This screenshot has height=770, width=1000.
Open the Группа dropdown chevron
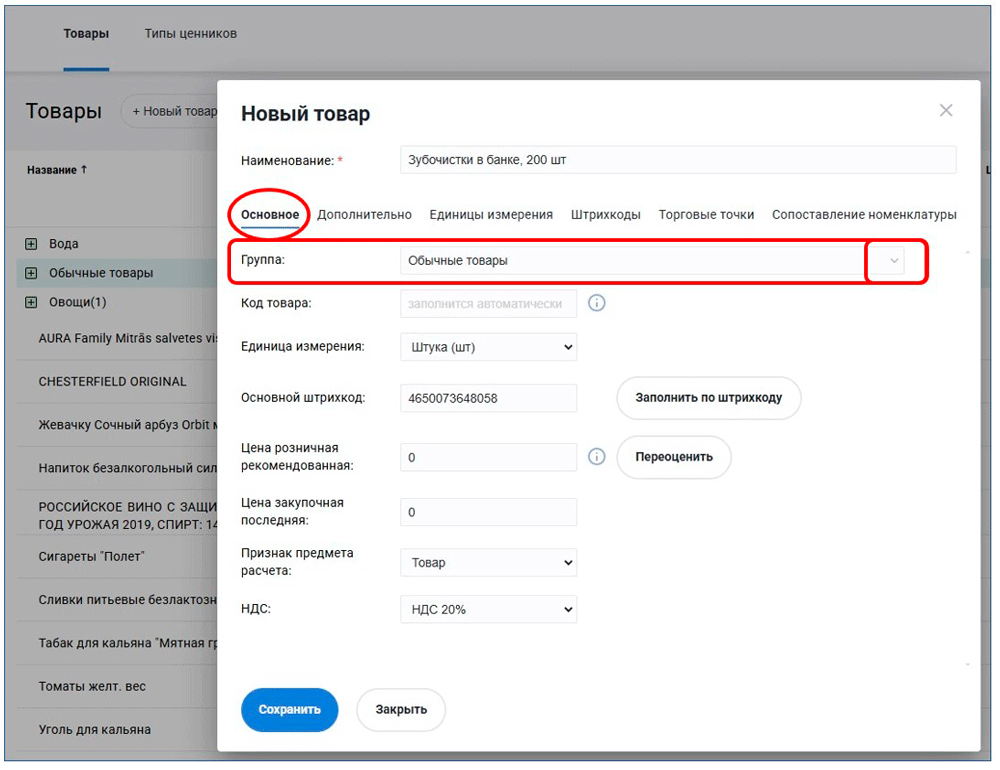894,261
